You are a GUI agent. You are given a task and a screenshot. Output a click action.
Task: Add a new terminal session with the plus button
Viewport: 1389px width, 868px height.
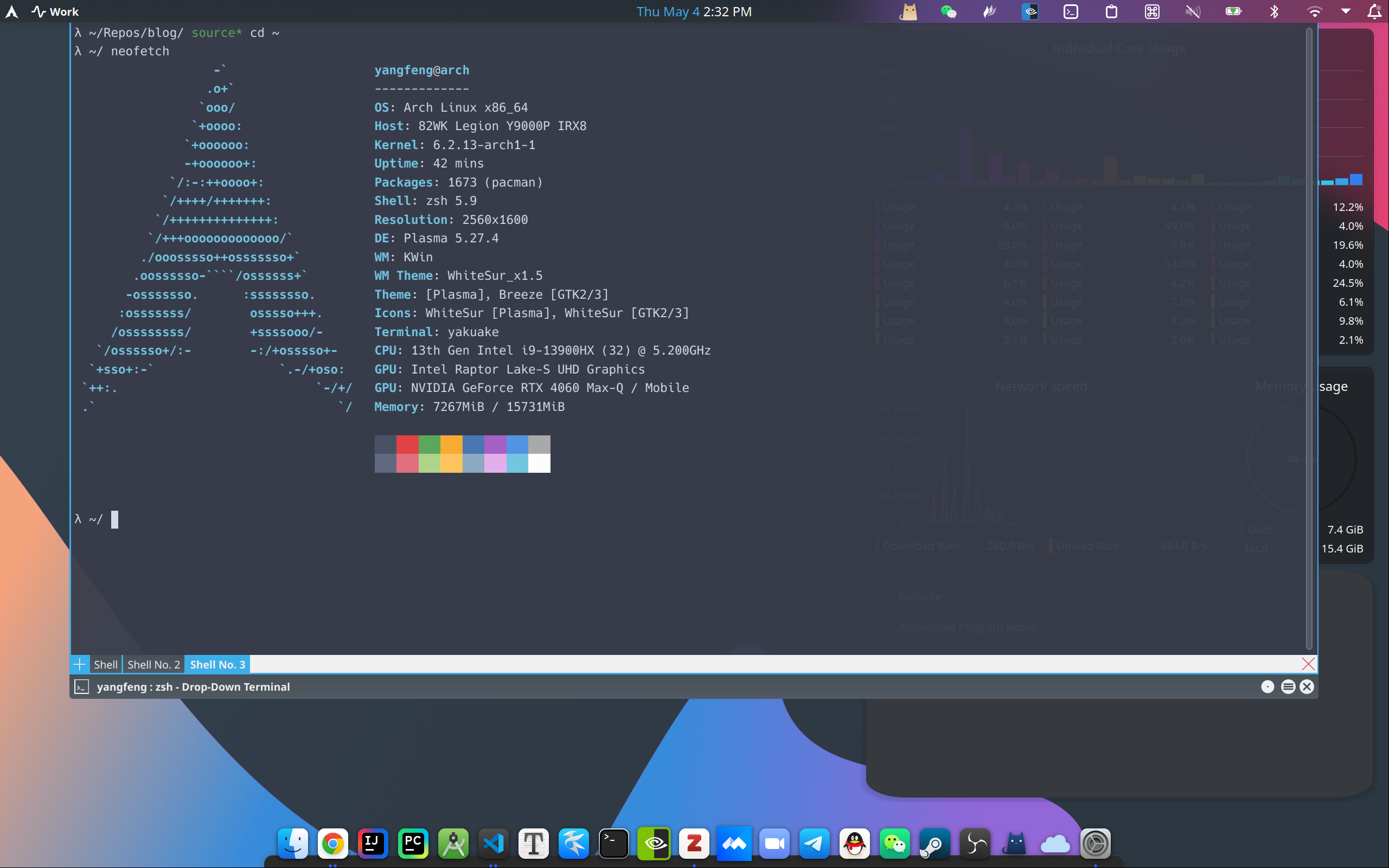[80, 665]
